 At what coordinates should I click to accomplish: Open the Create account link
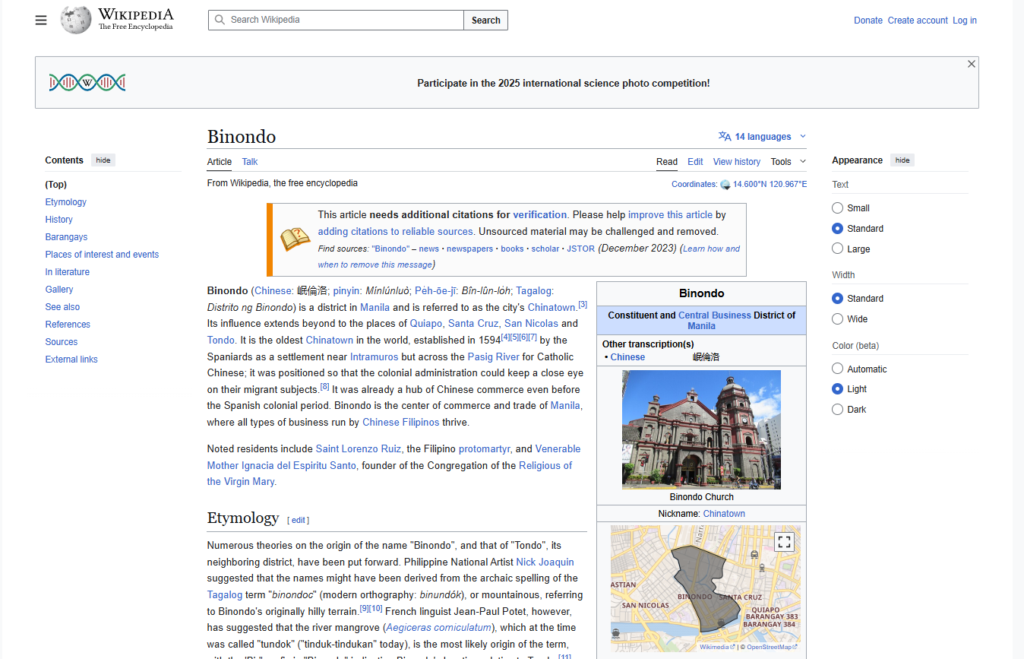point(917,20)
